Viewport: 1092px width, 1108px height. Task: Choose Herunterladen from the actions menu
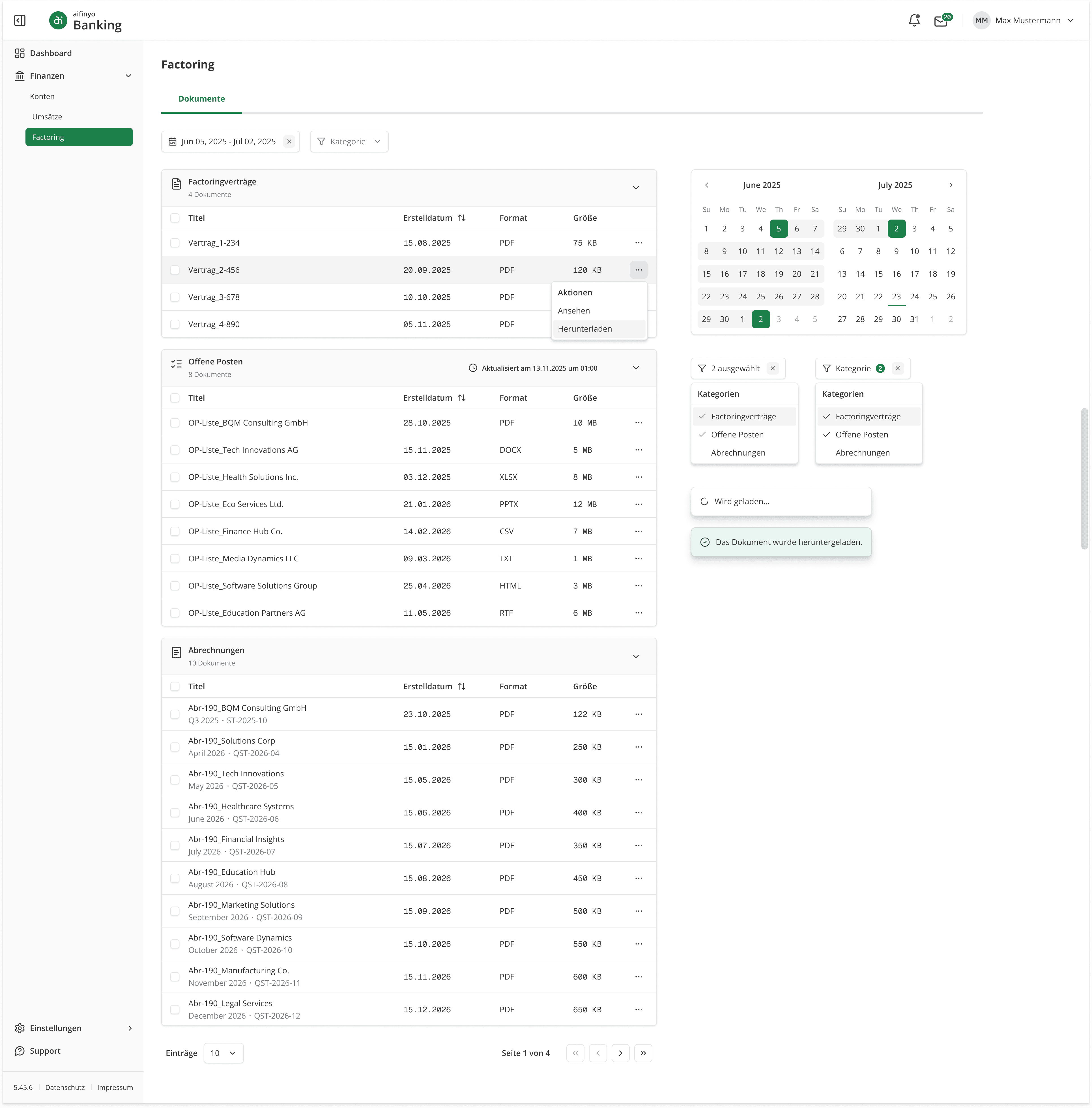click(584, 328)
